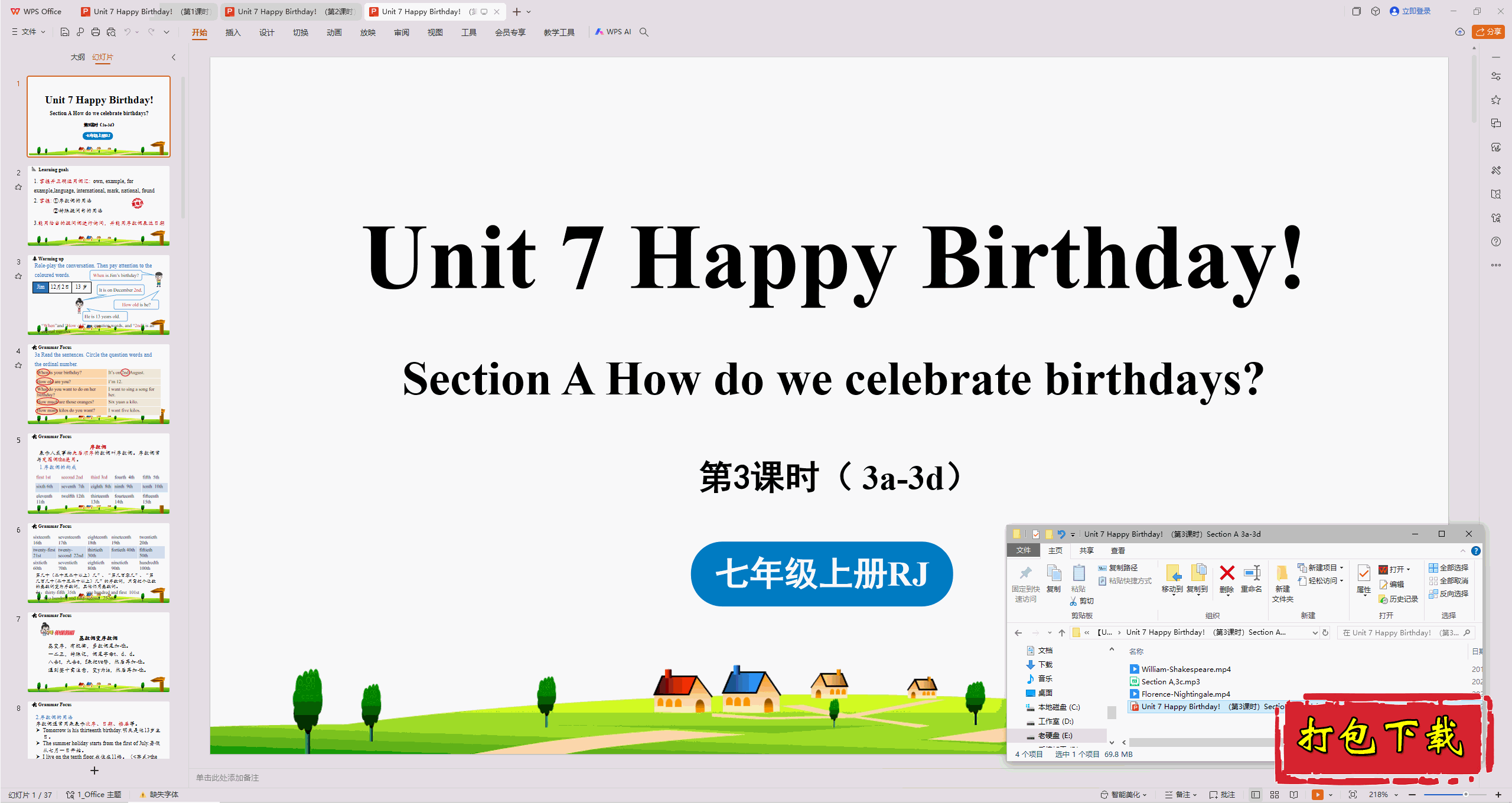
Task: Switch to the 设计 ribbon tab
Action: tap(267, 32)
